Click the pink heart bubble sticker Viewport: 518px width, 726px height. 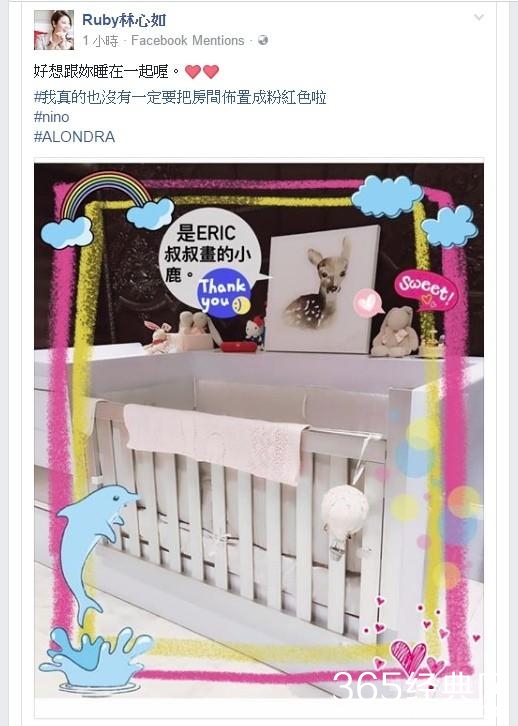368,302
